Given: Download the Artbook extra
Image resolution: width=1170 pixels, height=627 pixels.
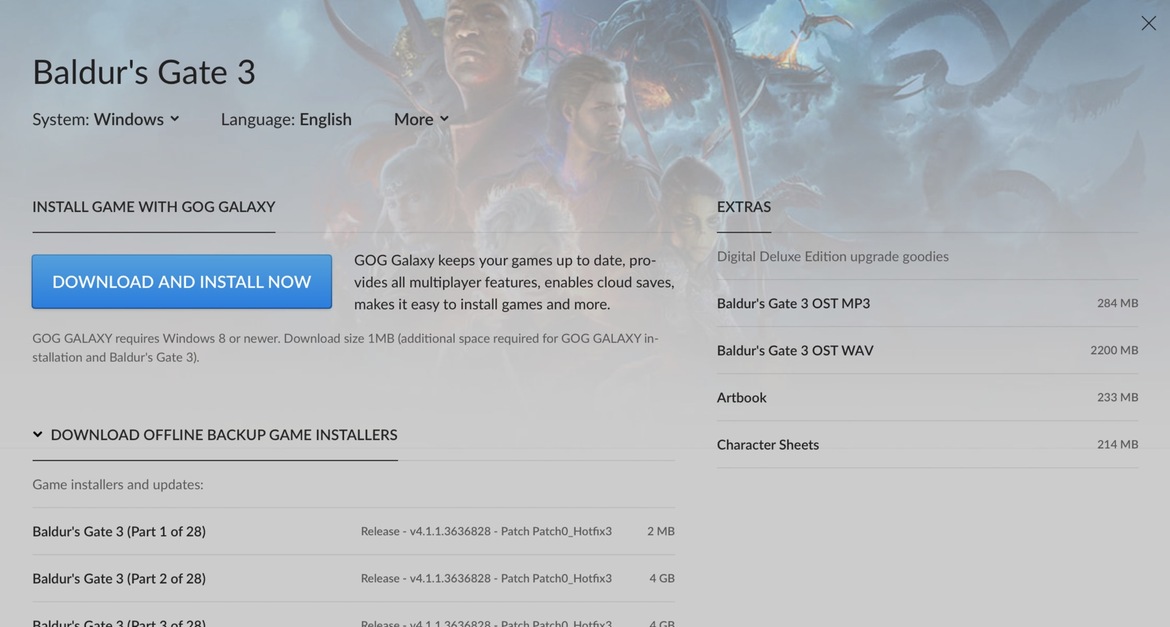Looking at the screenshot, I should tap(927, 397).
